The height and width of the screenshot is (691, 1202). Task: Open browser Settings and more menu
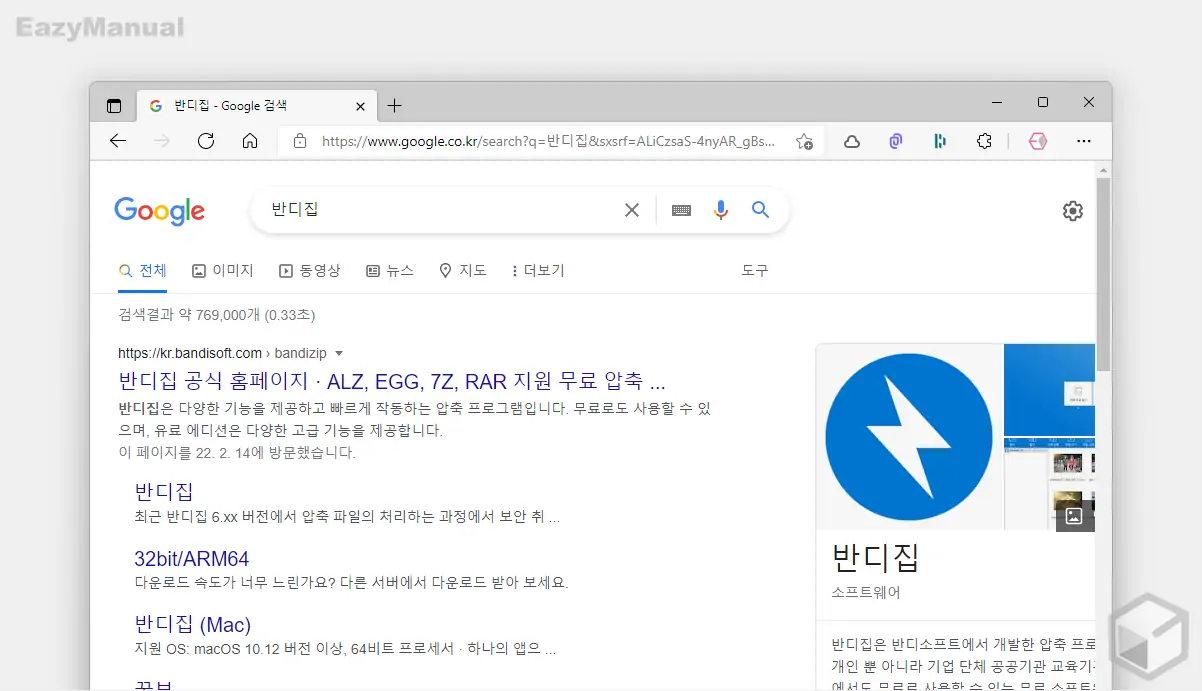[x=1084, y=142]
